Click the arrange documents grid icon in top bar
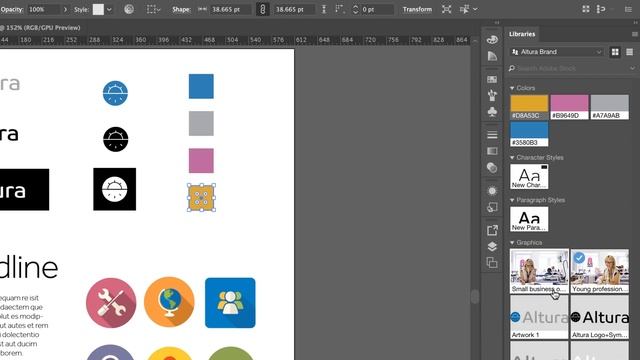Viewport: 640px width, 360px height. click(586, 9)
